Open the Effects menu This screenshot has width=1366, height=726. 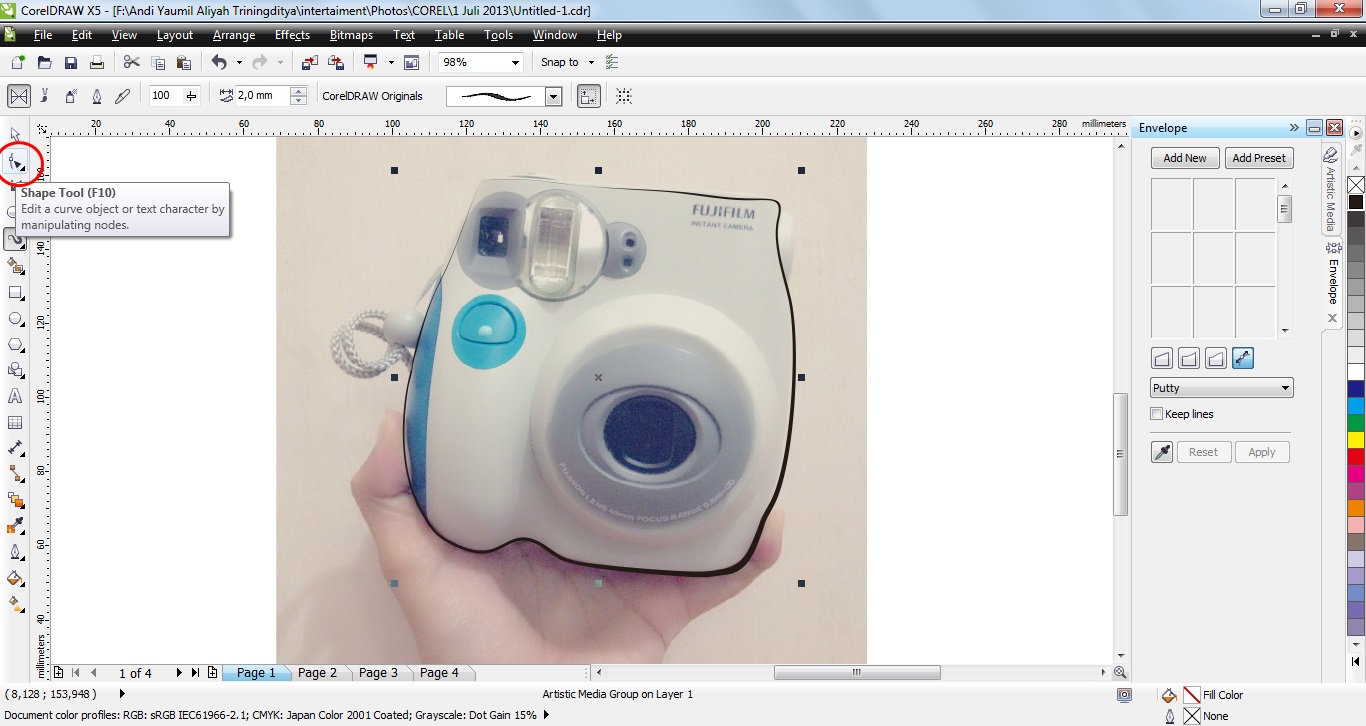292,35
